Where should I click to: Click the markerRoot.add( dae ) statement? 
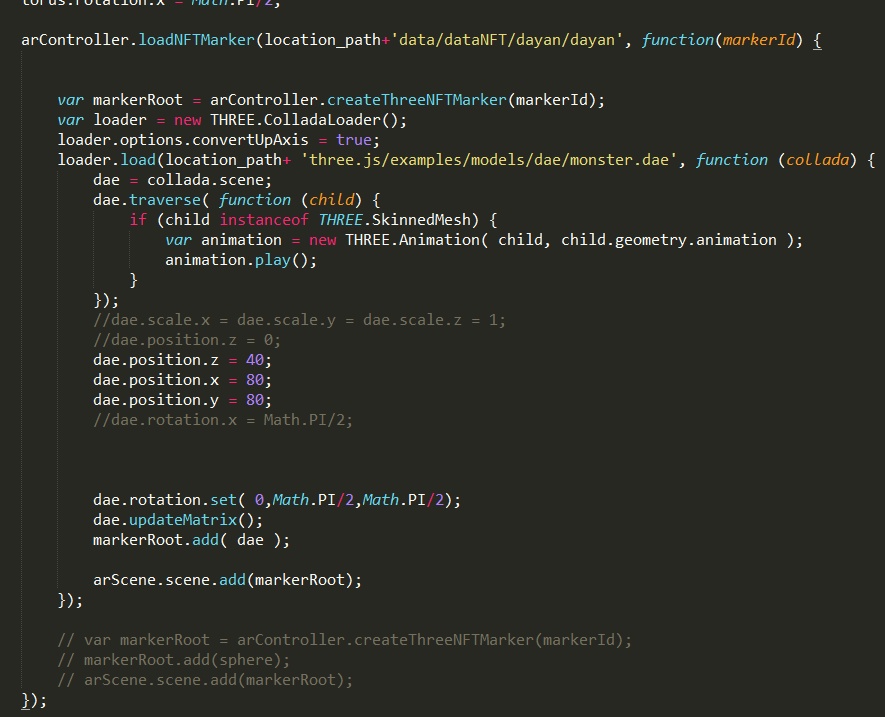tap(191, 540)
